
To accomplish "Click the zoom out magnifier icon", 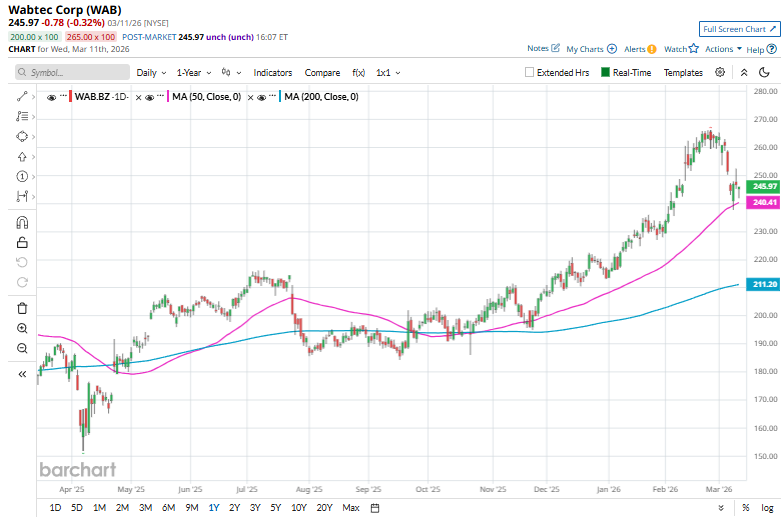I will click(22, 348).
